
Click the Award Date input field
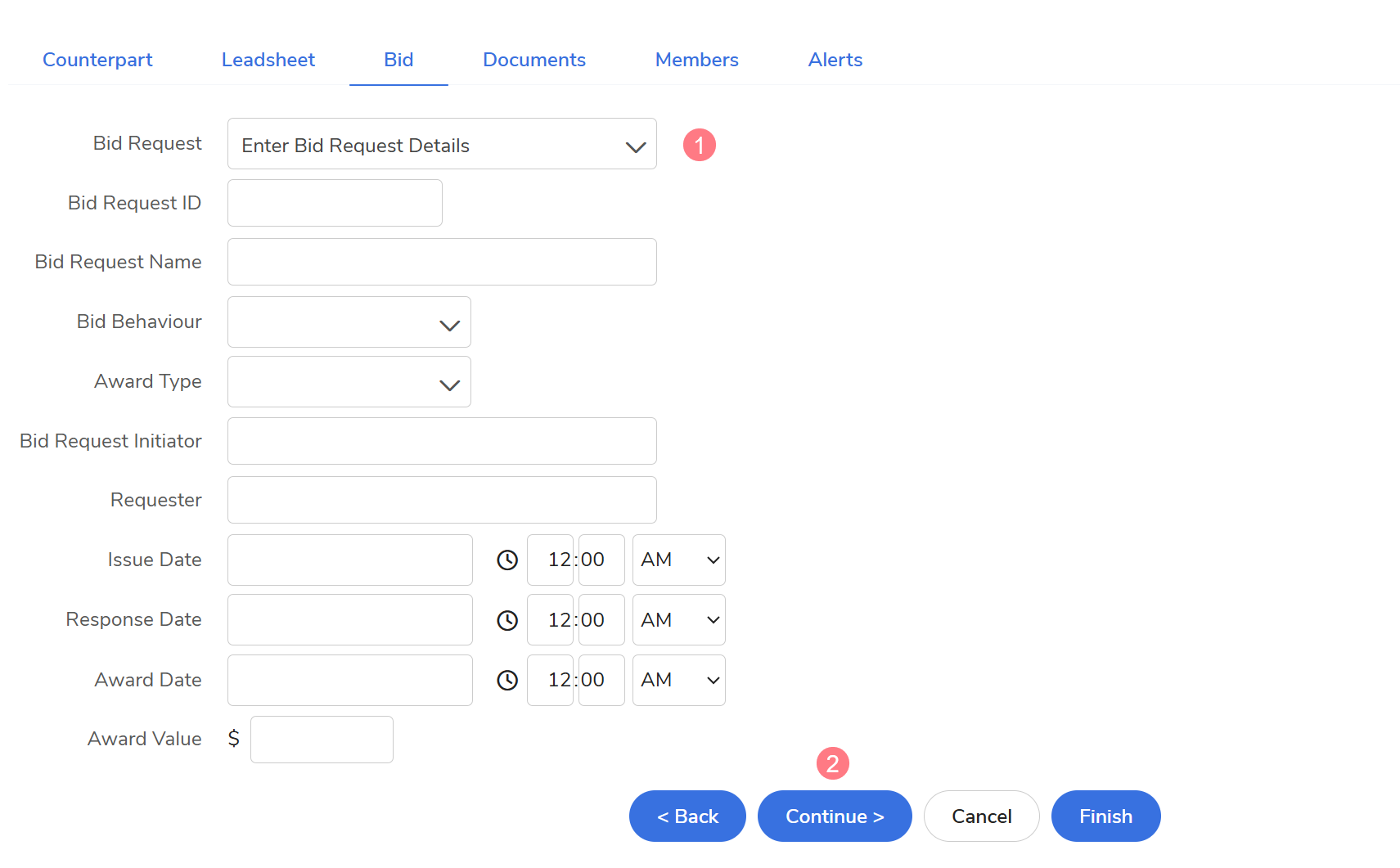[x=350, y=681]
